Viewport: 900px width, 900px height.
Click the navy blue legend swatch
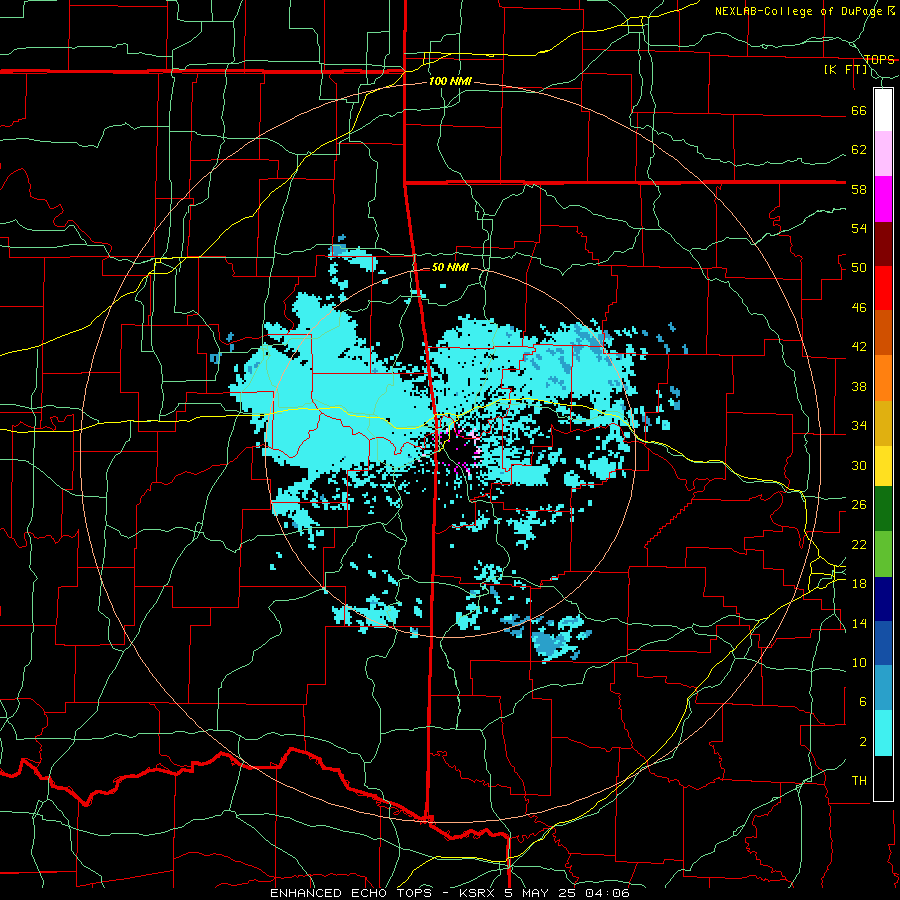(883, 599)
